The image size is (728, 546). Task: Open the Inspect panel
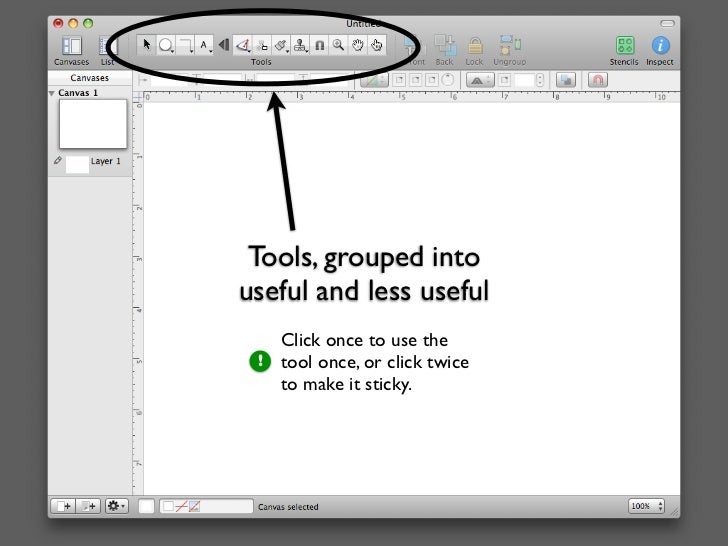click(x=660, y=51)
